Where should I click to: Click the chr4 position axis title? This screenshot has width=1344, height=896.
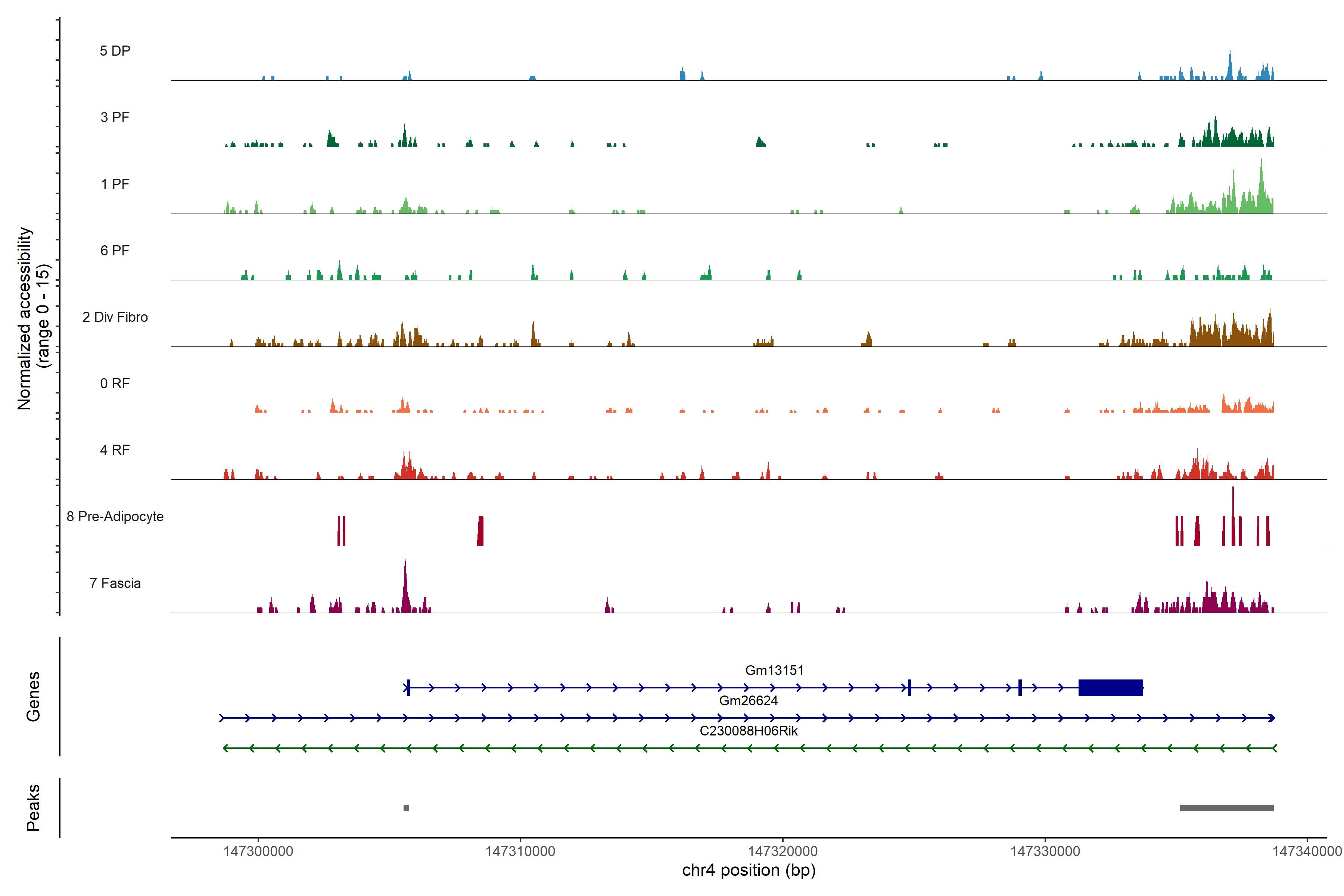click(749, 870)
